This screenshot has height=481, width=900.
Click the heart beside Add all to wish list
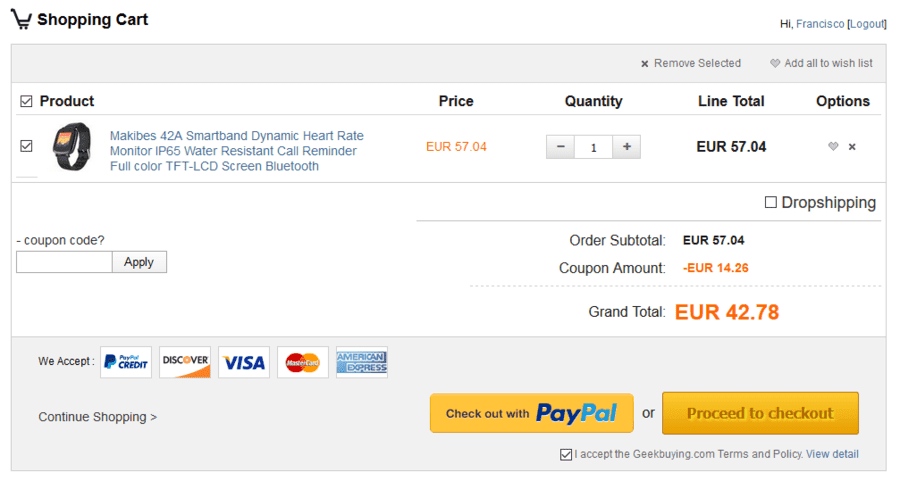tap(775, 63)
